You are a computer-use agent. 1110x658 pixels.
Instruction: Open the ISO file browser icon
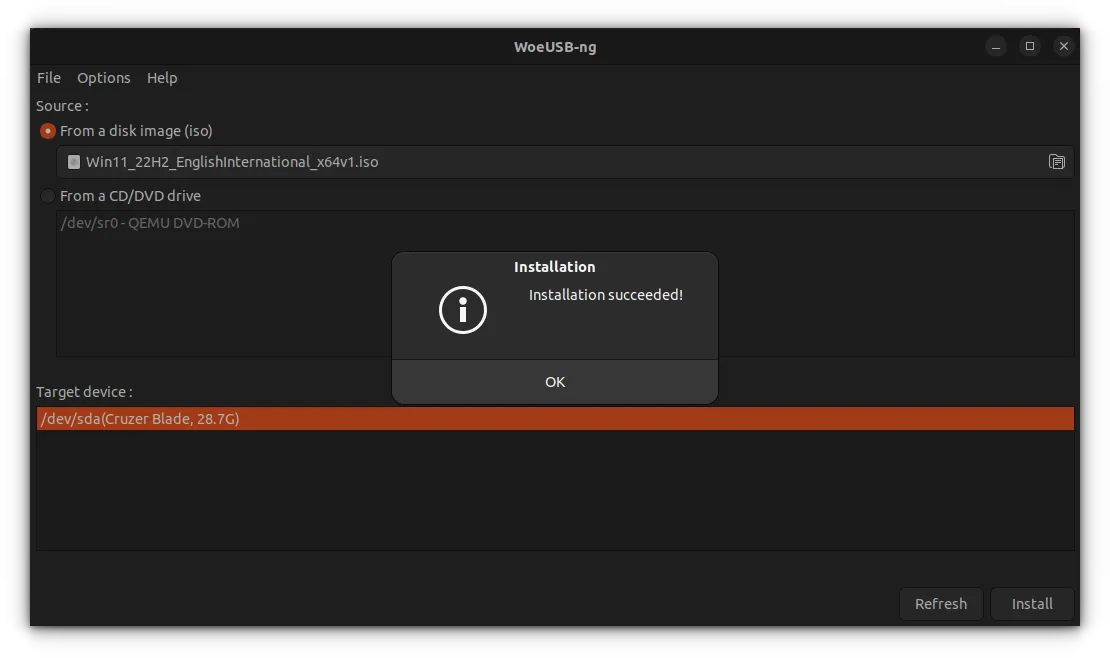[x=1057, y=161]
